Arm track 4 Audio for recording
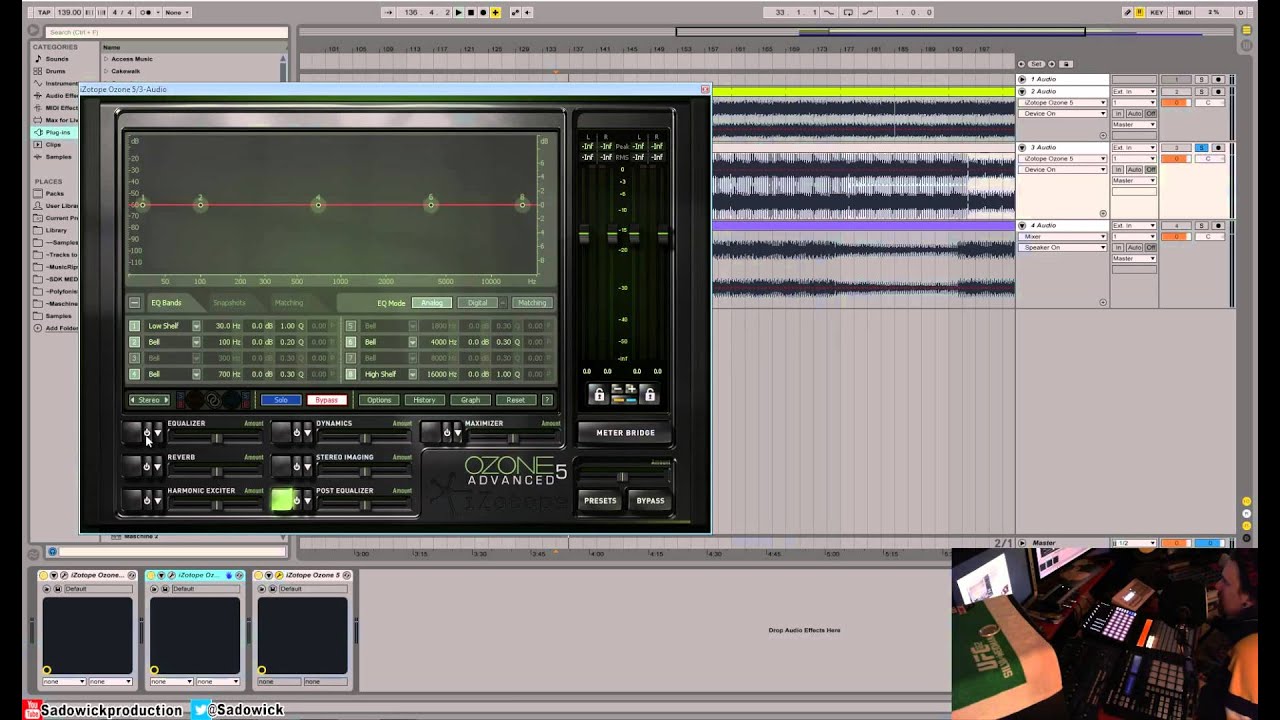This screenshot has height=720, width=1280. [x=1217, y=226]
